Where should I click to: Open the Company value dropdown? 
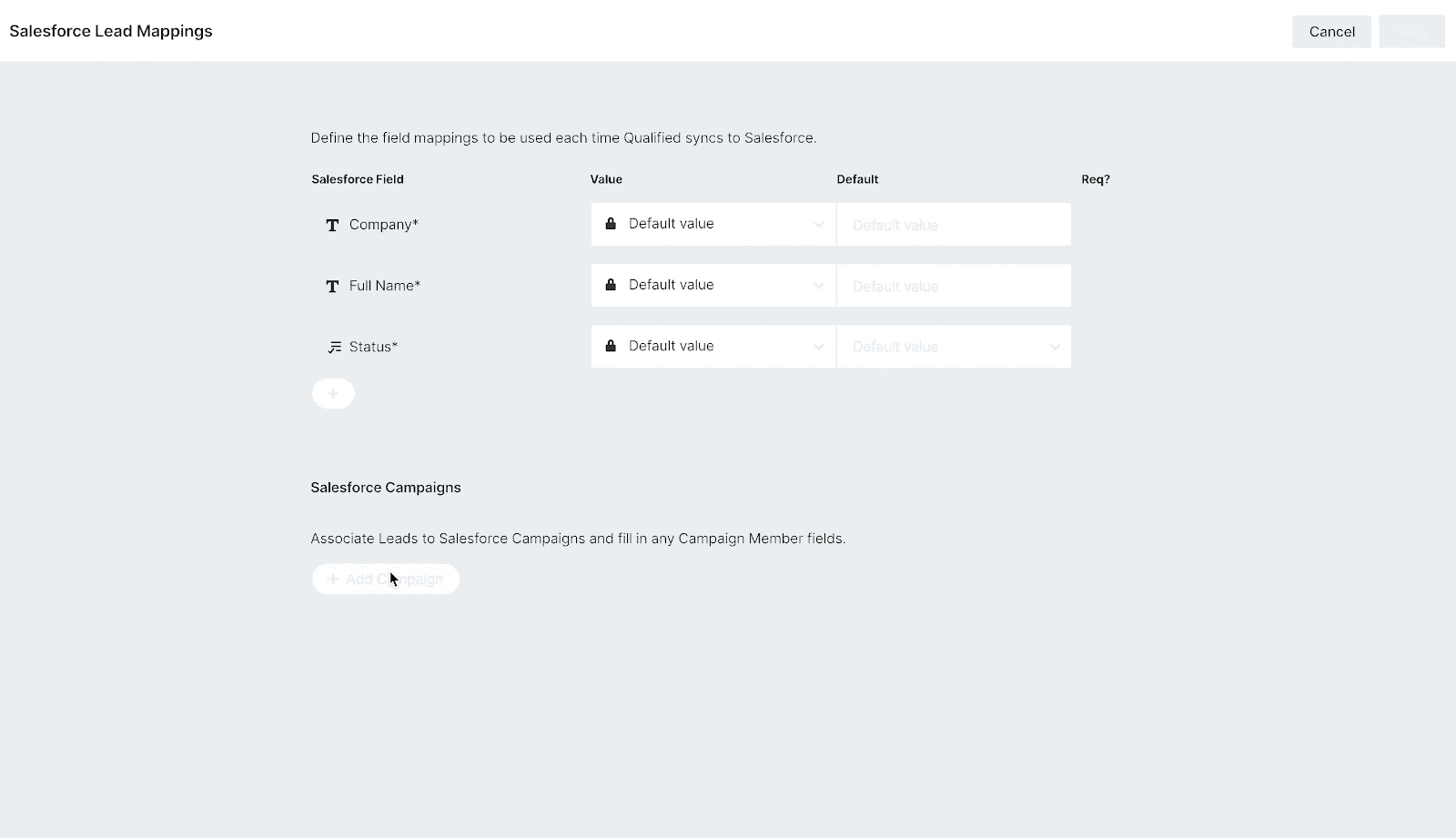816,224
